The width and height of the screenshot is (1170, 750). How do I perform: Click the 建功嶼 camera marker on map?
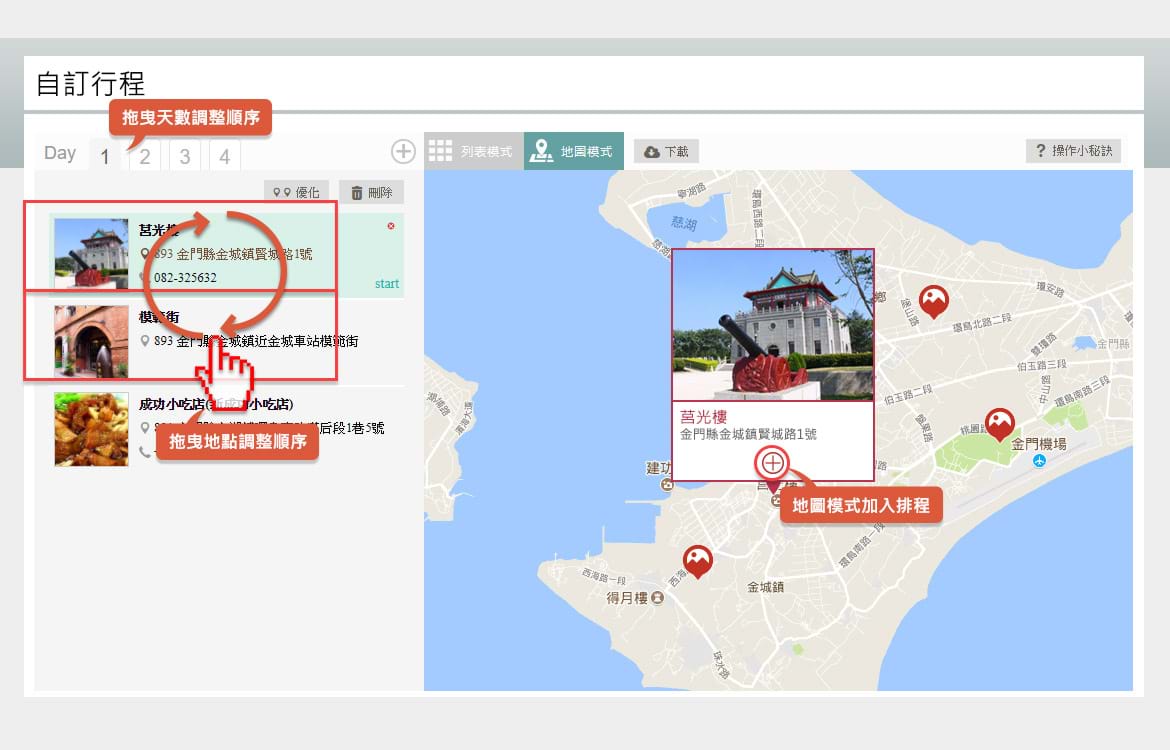pos(667,485)
